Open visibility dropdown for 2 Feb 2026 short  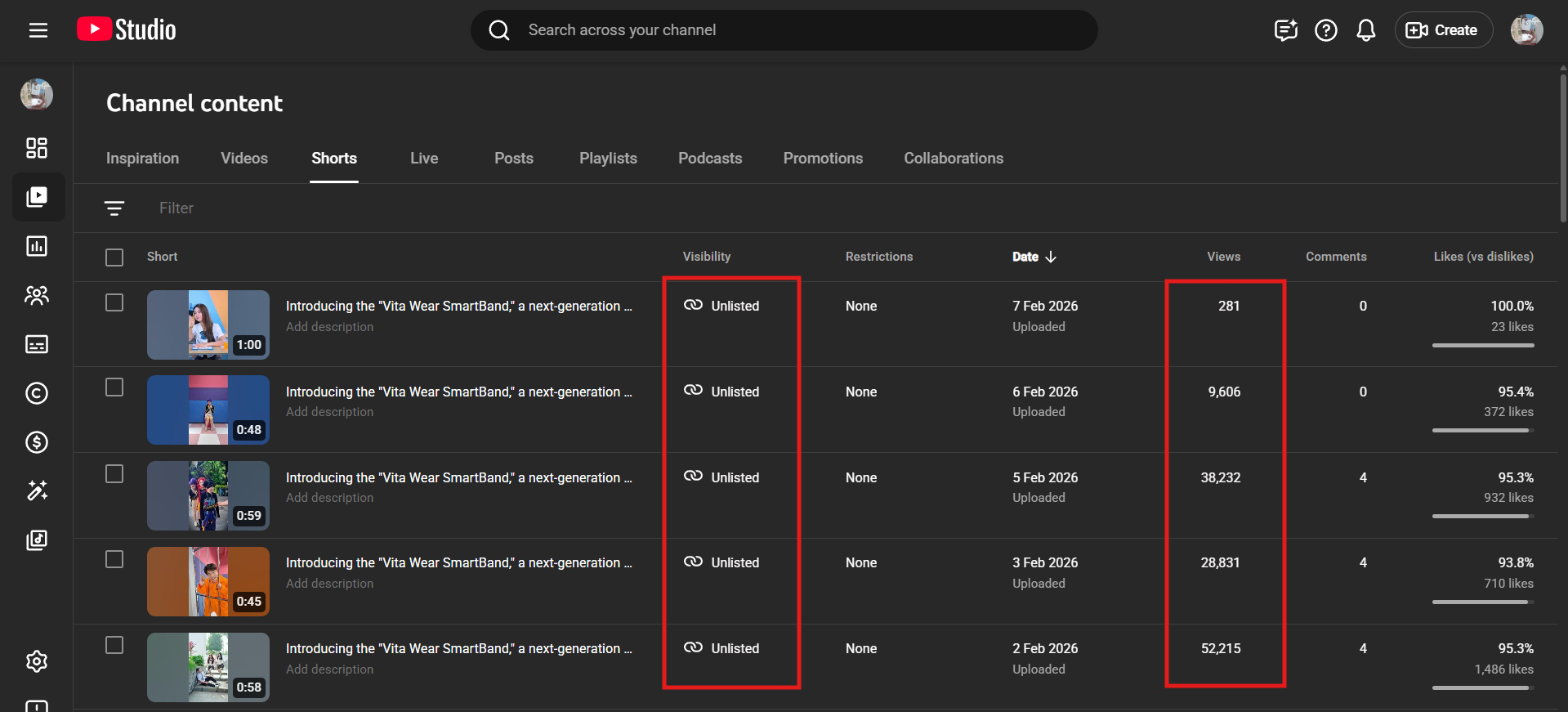pos(723,648)
